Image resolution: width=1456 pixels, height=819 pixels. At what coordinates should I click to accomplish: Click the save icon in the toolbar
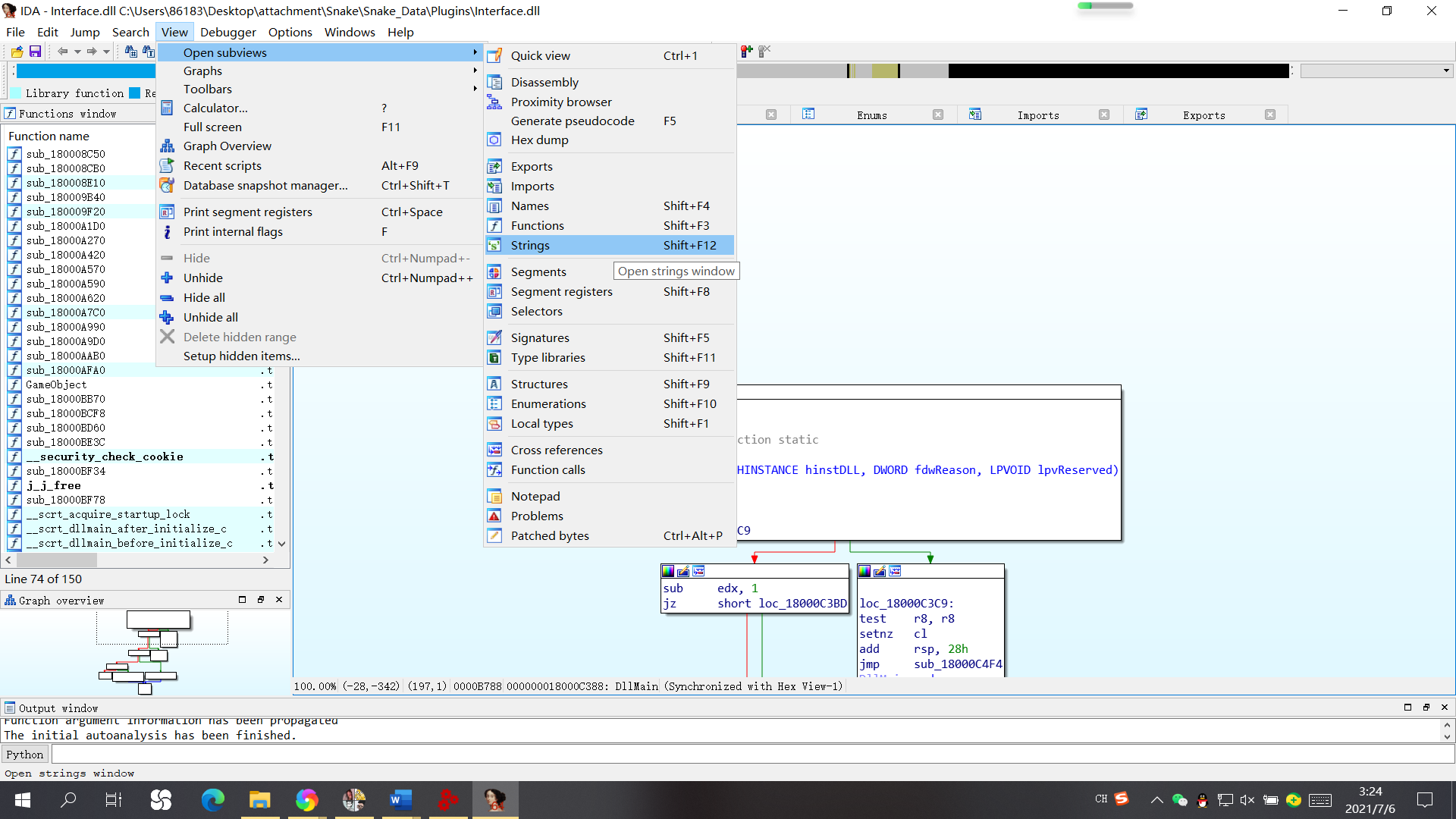pos(35,52)
